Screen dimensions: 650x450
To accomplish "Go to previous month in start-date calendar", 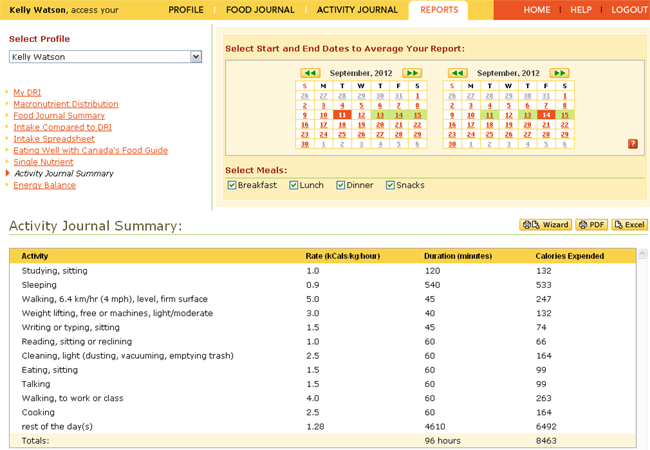I will [x=310, y=73].
